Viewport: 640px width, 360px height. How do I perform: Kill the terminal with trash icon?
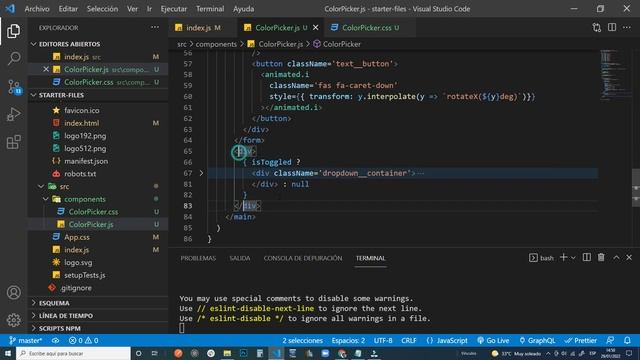[601, 258]
